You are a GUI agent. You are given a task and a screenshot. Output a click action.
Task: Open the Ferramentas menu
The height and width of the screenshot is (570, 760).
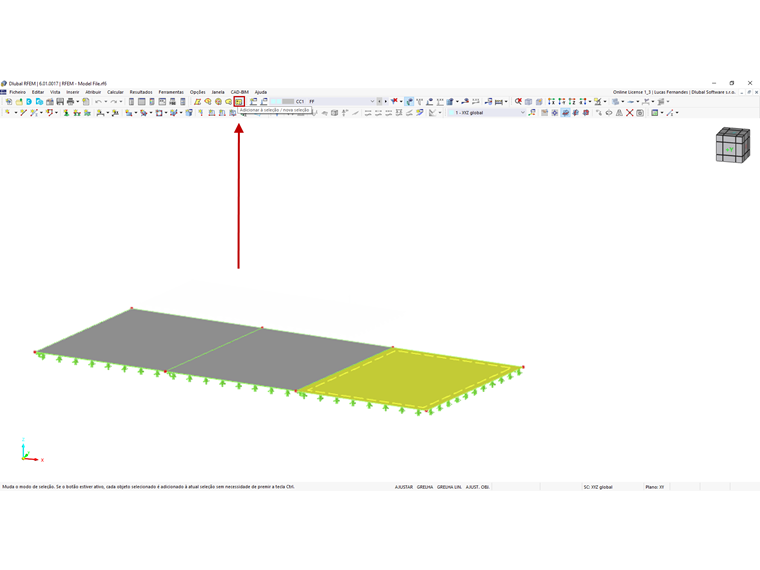[171, 92]
